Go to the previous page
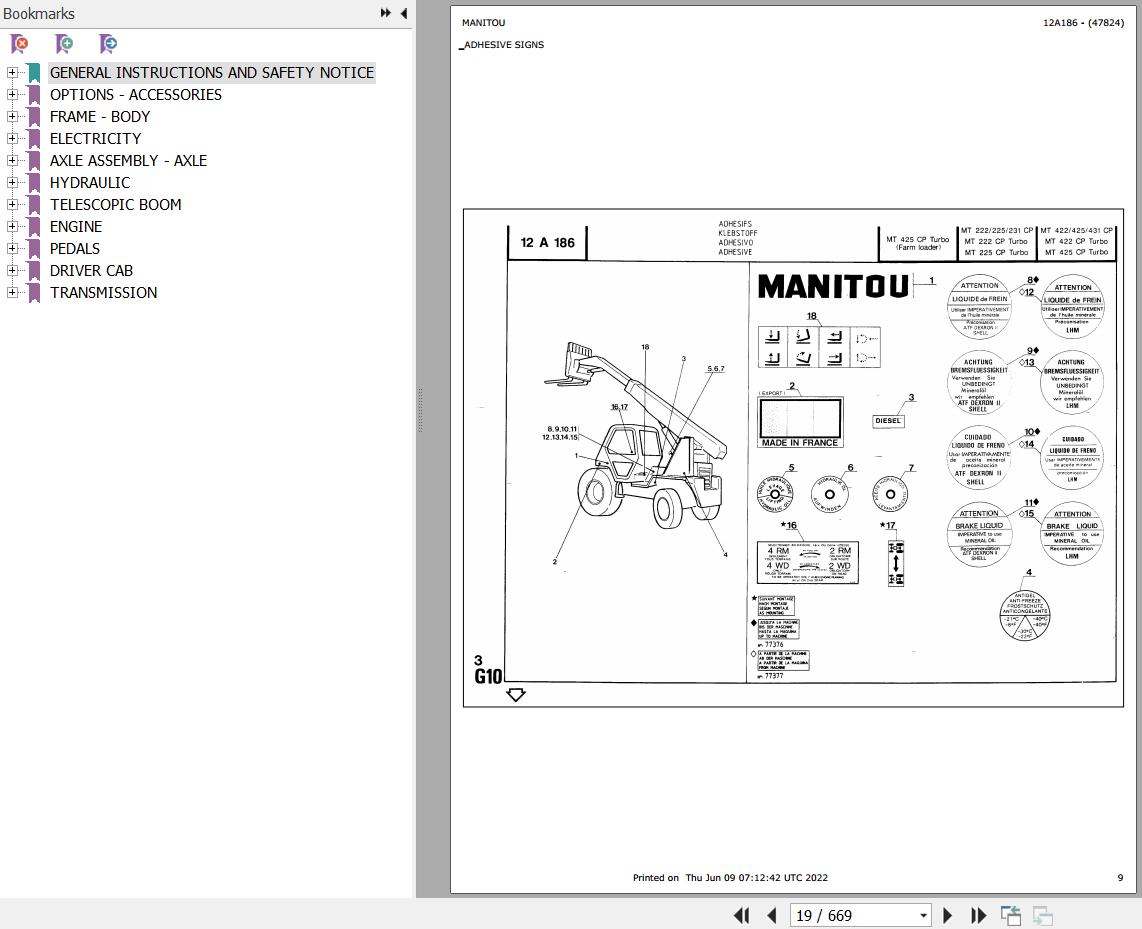 (772, 915)
